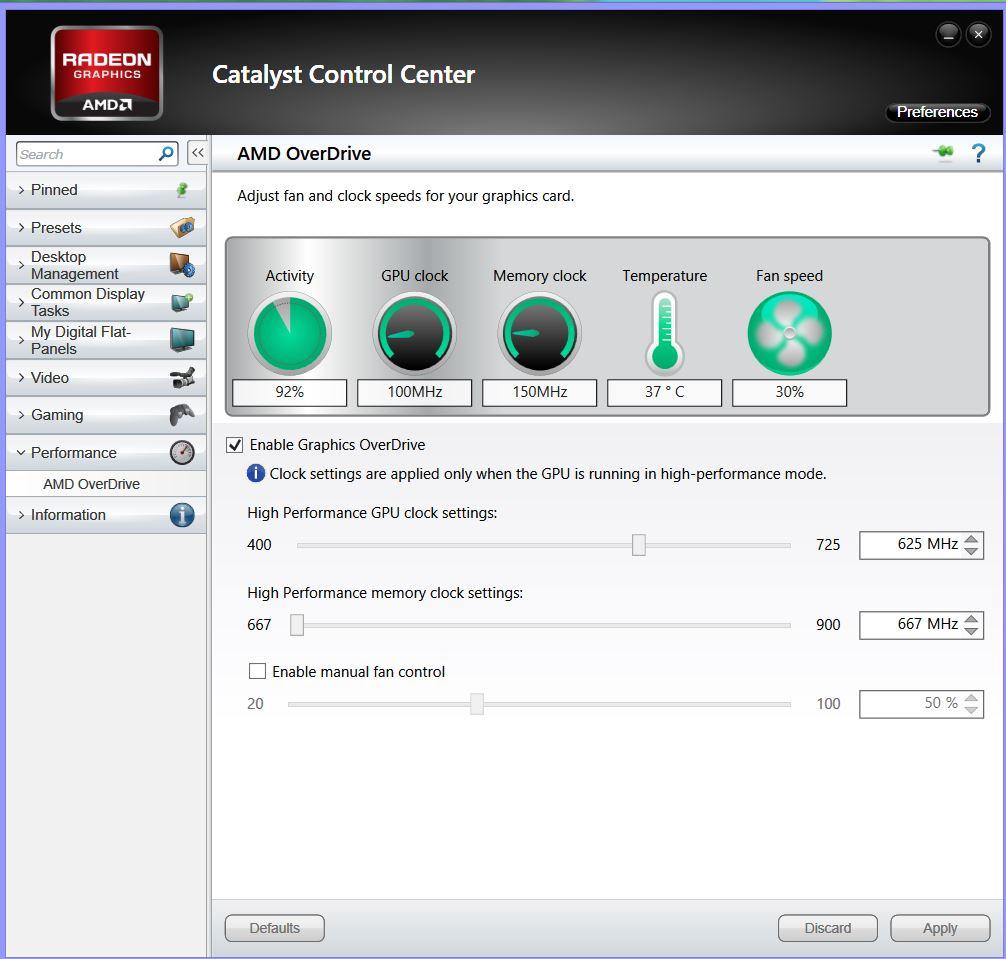Screen dimensions: 1006x959
Task: Click the GPU clock slider handle
Action: pyautogui.click(x=638, y=545)
